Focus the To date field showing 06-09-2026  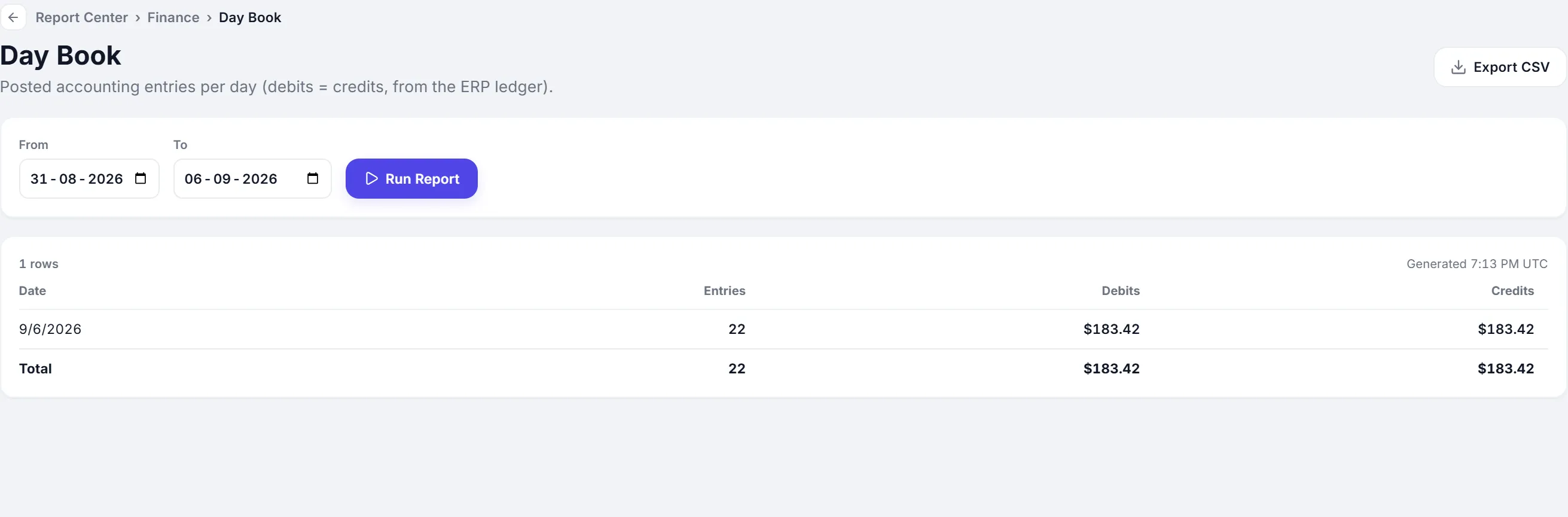pyautogui.click(x=252, y=178)
